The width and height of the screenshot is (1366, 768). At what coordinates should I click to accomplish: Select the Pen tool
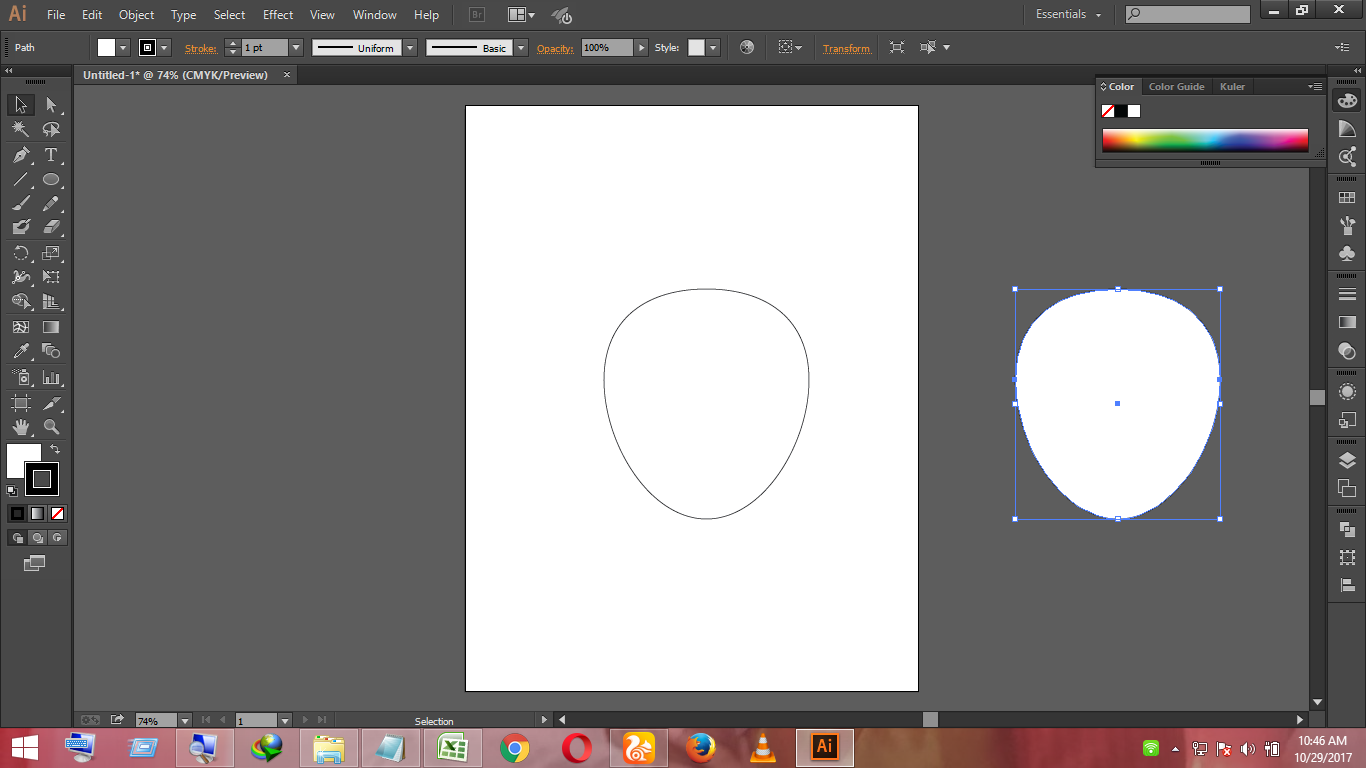[x=20, y=155]
